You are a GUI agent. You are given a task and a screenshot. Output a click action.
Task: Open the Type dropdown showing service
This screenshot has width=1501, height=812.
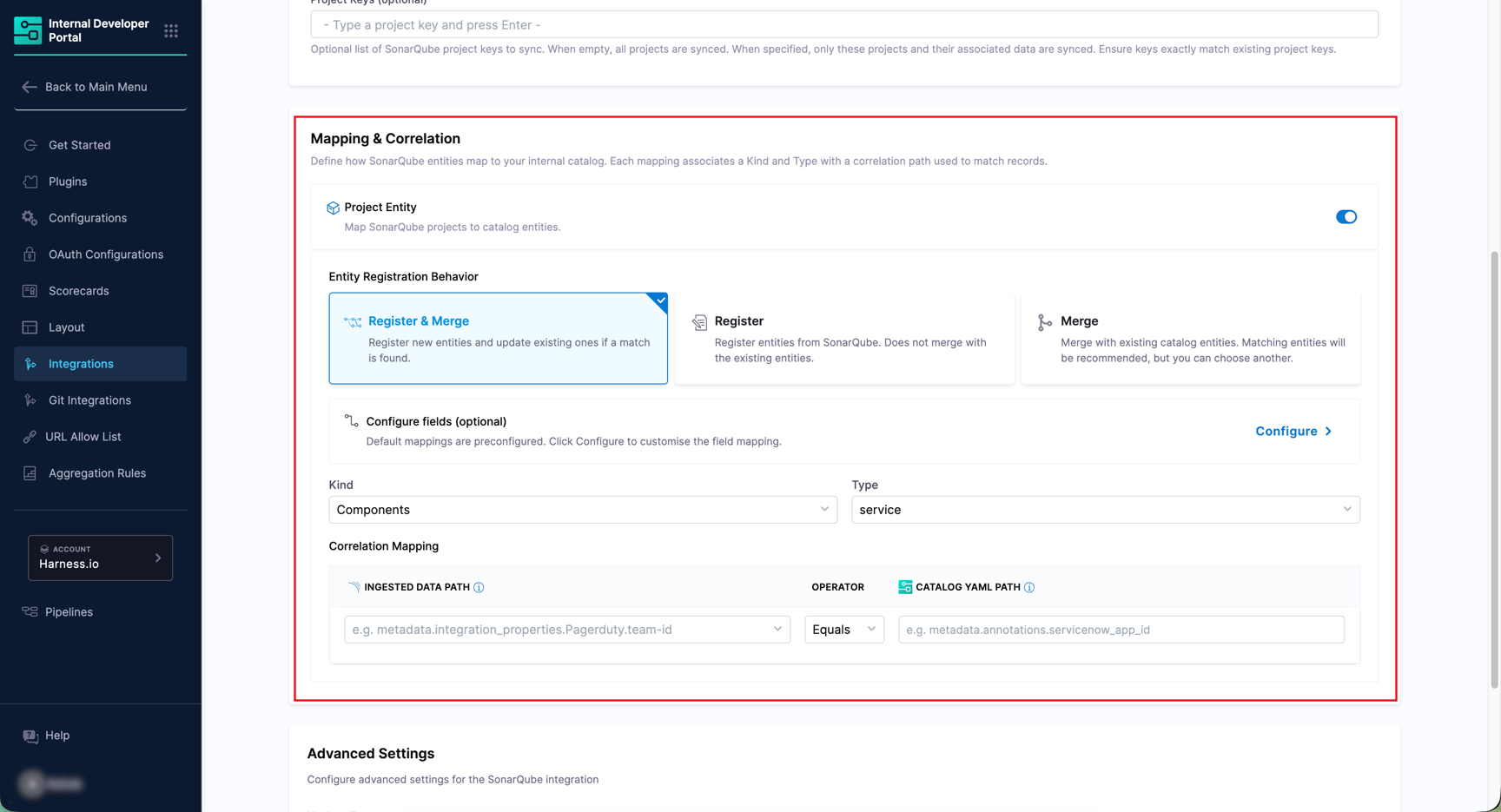click(x=1105, y=510)
